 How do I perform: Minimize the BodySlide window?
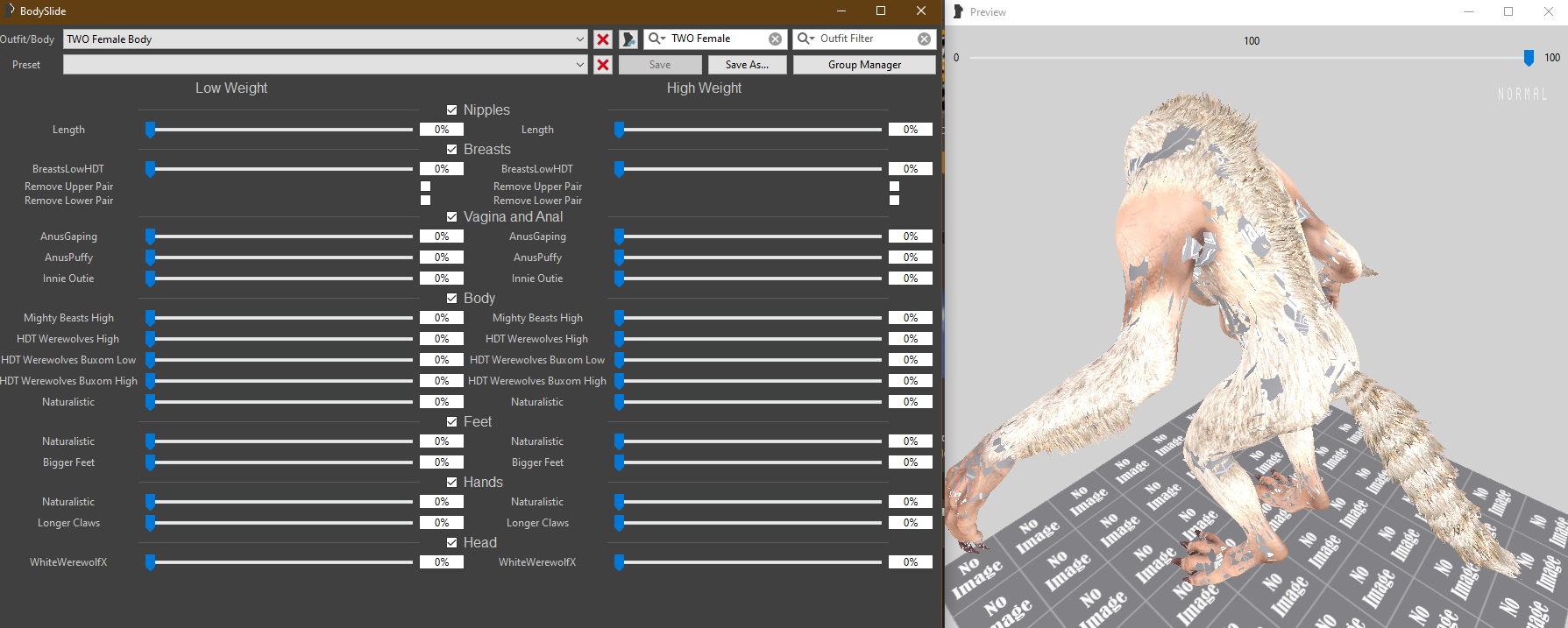[841, 11]
